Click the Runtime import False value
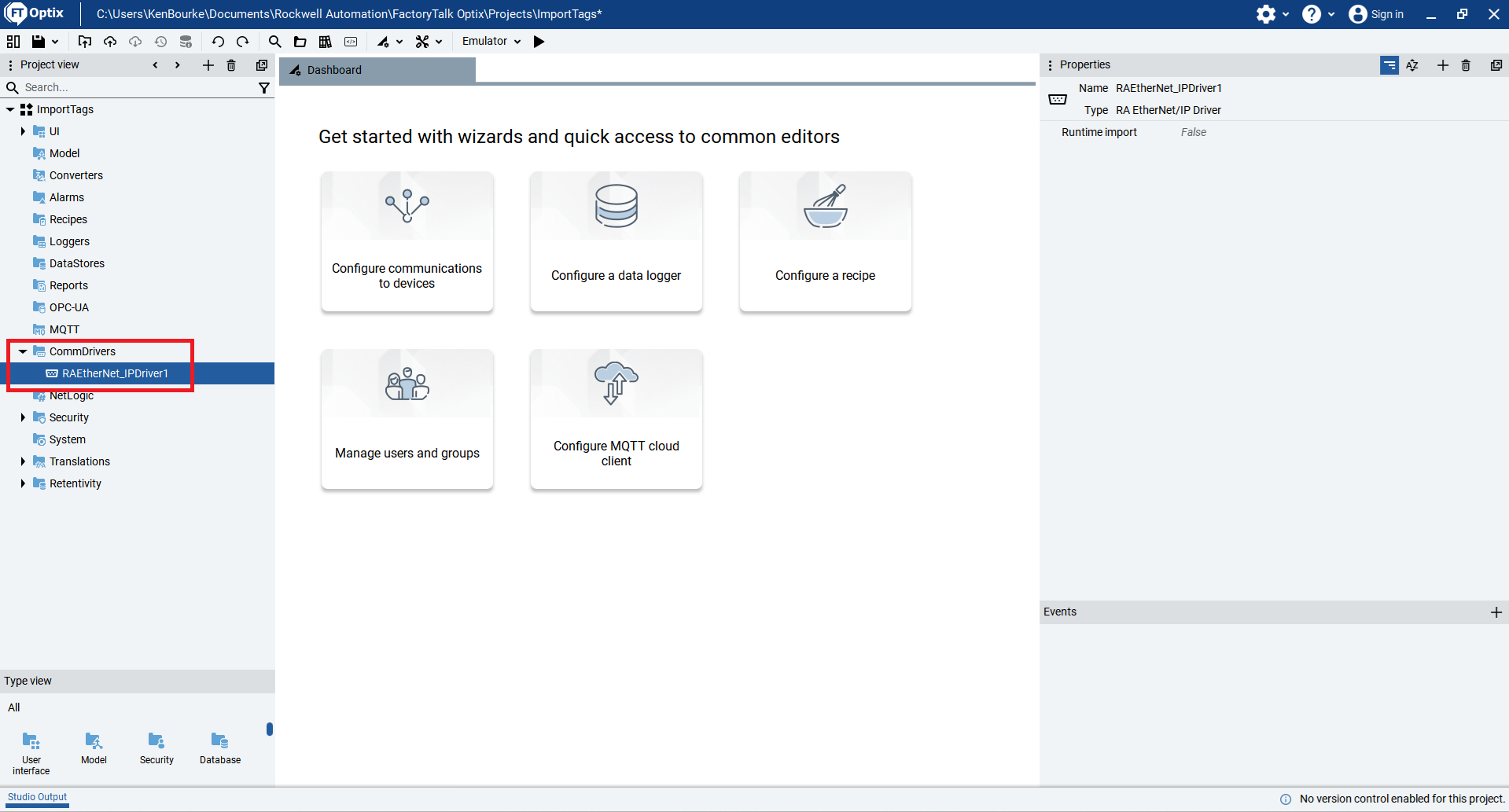 (1193, 132)
